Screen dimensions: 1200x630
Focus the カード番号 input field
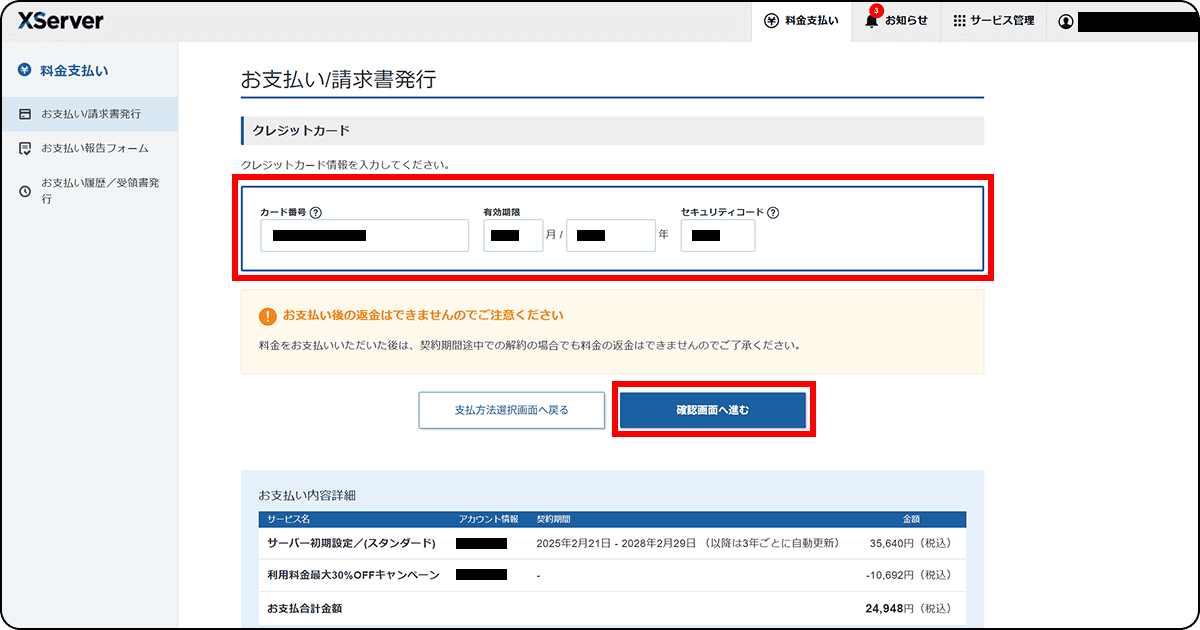[364, 236]
